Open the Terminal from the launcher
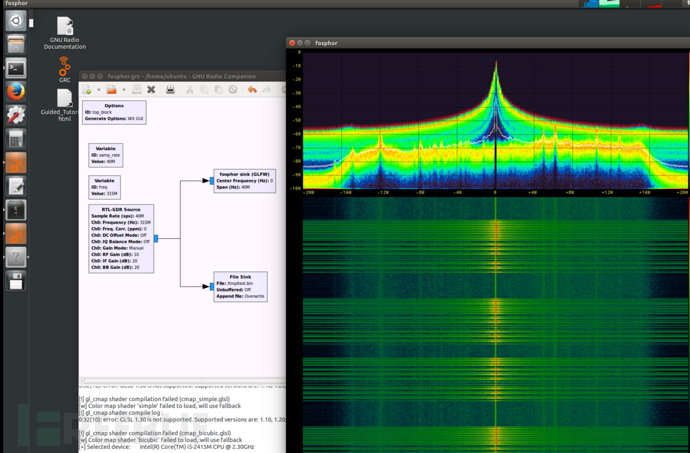Viewport: 690px width, 453px height. (16, 68)
